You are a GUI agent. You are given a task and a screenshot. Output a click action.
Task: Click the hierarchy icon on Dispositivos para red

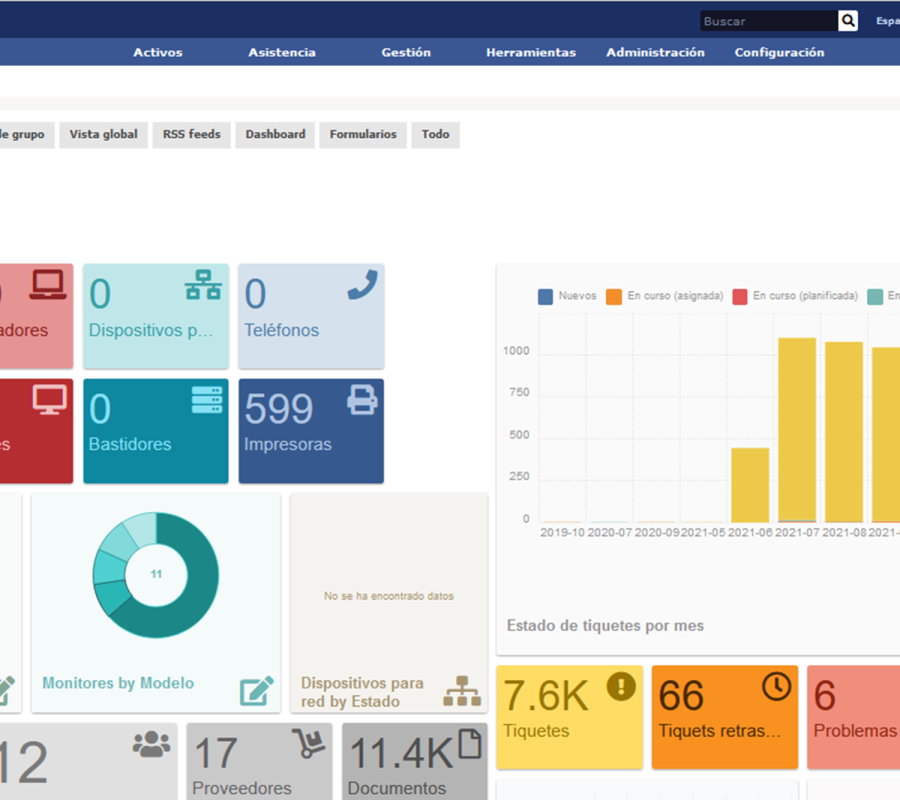pos(462,691)
